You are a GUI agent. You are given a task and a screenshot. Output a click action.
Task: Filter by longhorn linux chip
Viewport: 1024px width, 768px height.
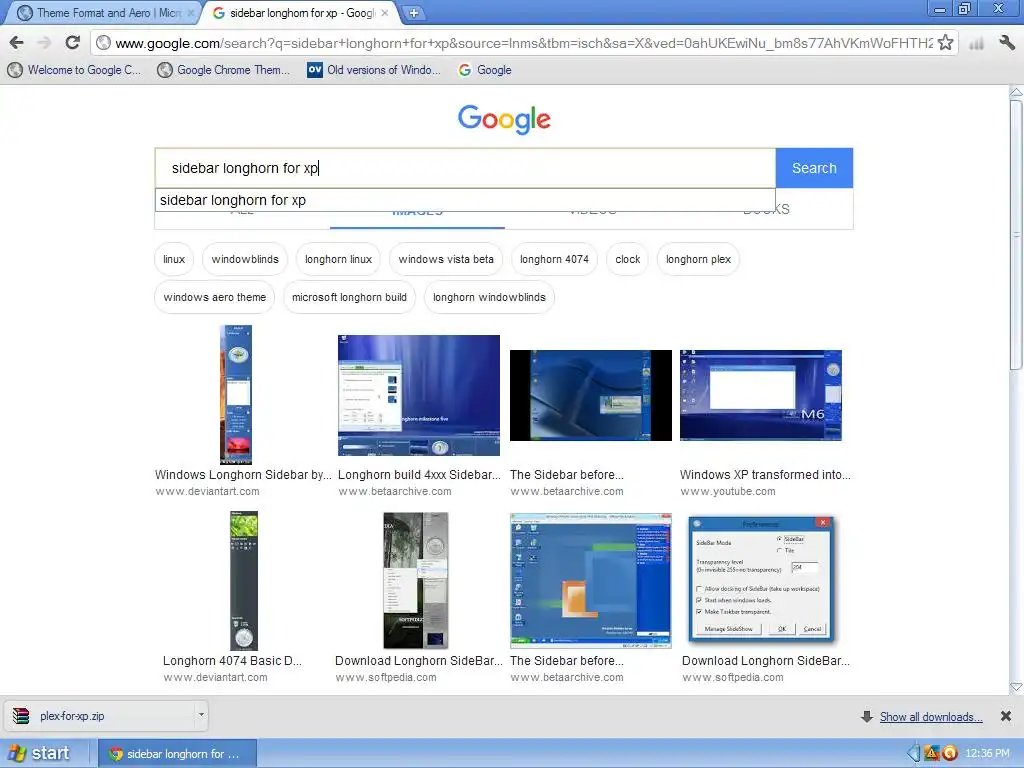[338, 259]
